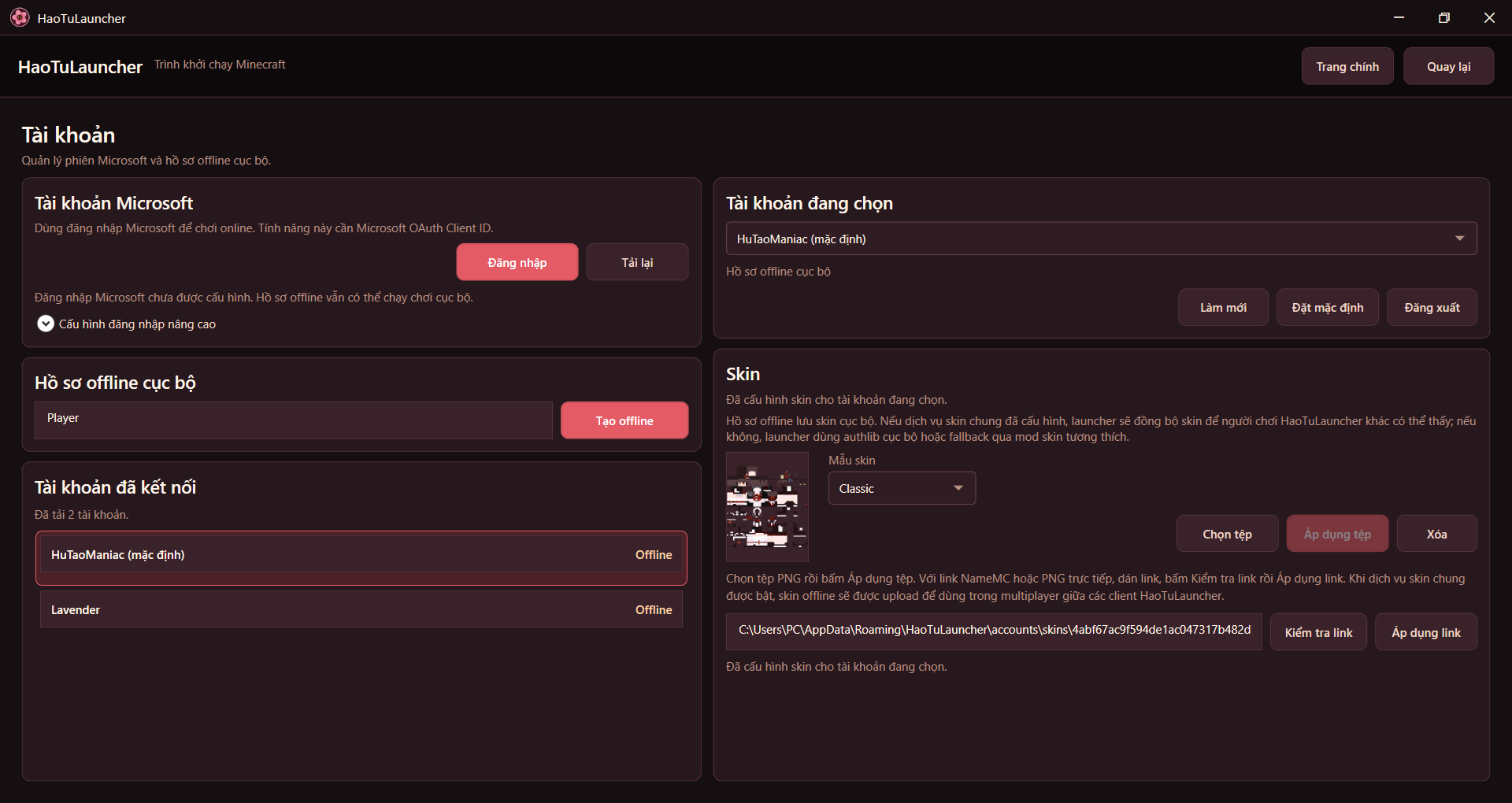
Task: Click Chọn tệp to pick skin file
Action: (x=1227, y=534)
